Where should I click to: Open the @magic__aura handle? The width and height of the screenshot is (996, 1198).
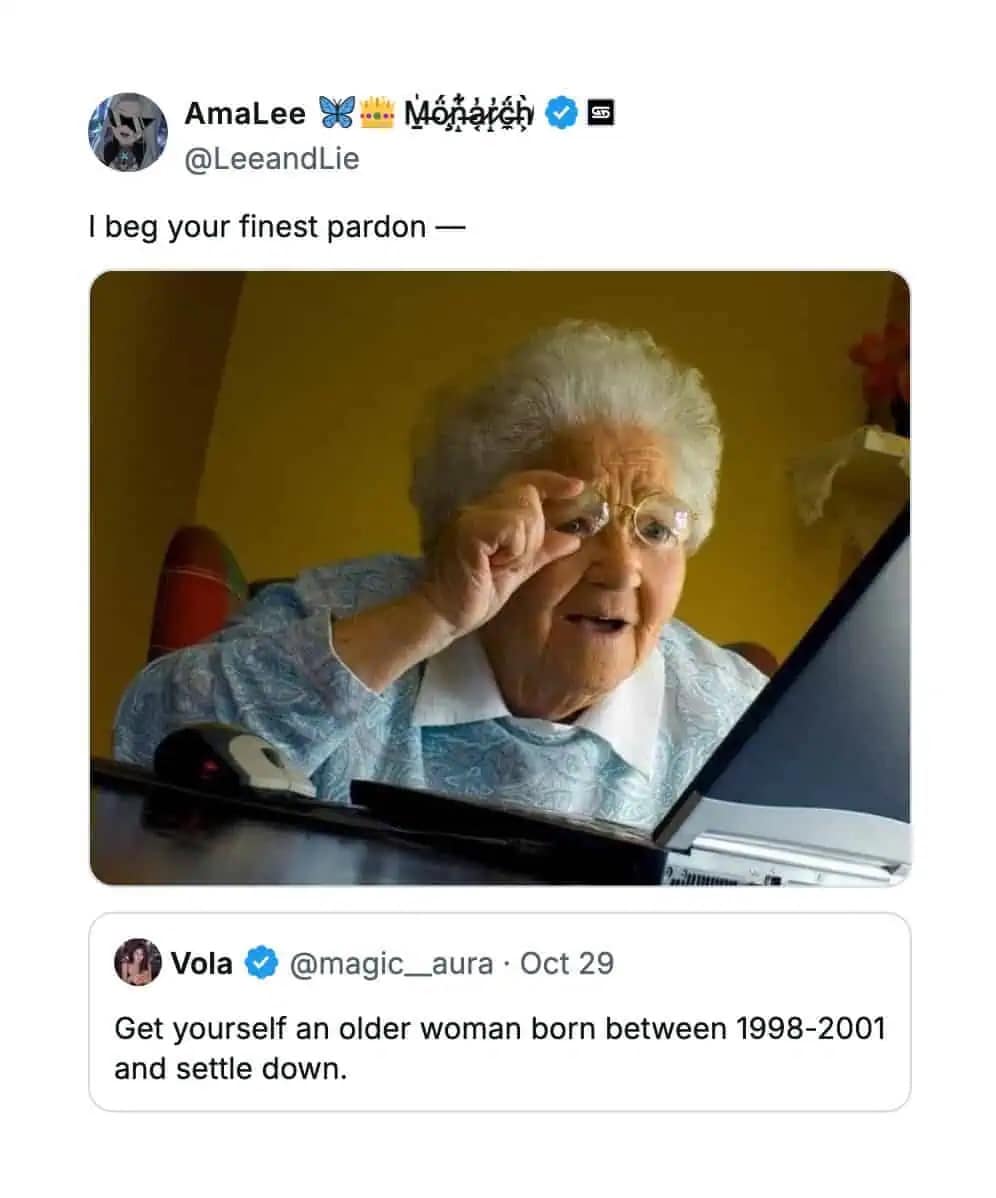(x=391, y=963)
